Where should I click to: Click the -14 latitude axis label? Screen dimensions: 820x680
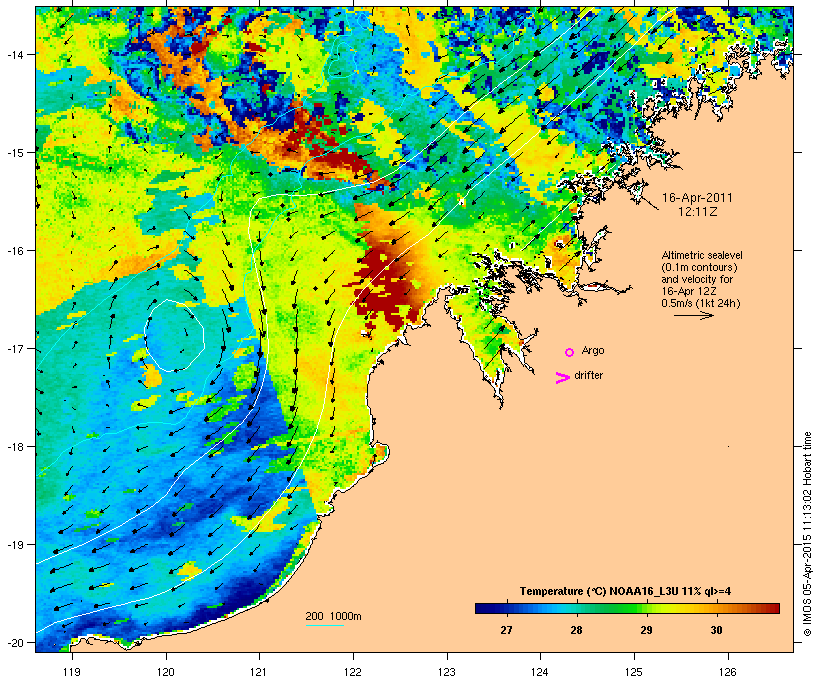click(x=14, y=54)
